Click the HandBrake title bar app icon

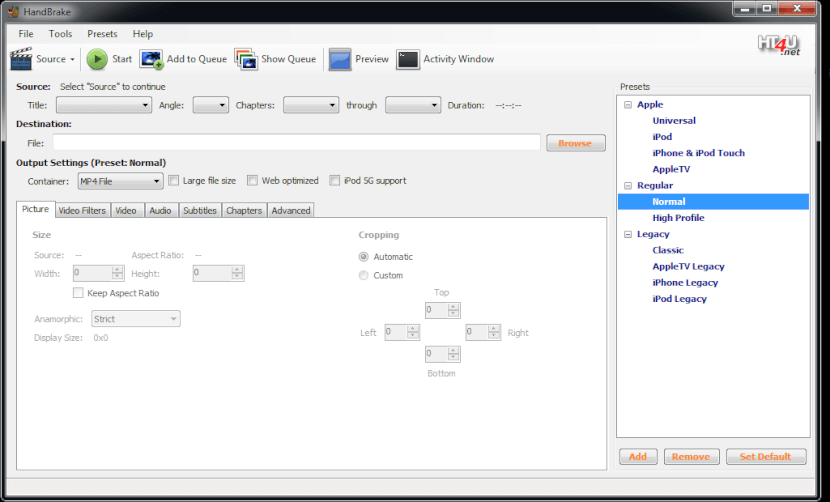tap(13, 11)
